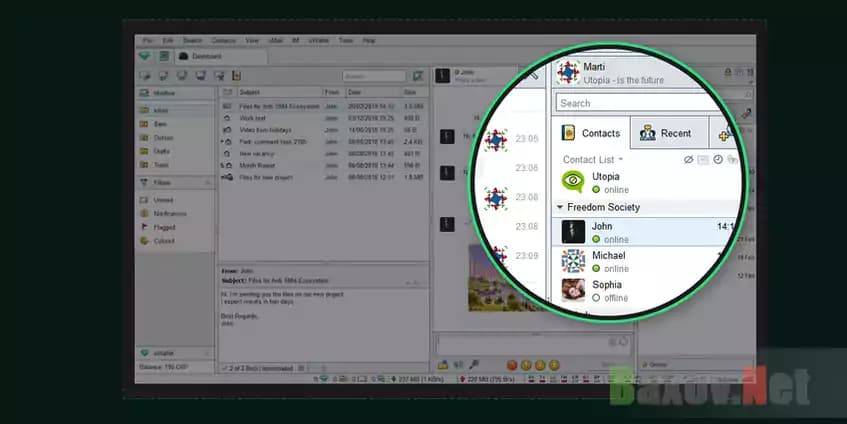This screenshot has width=847, height=424.
Task: Click the Sent folder icon
Action: (145, 123)
